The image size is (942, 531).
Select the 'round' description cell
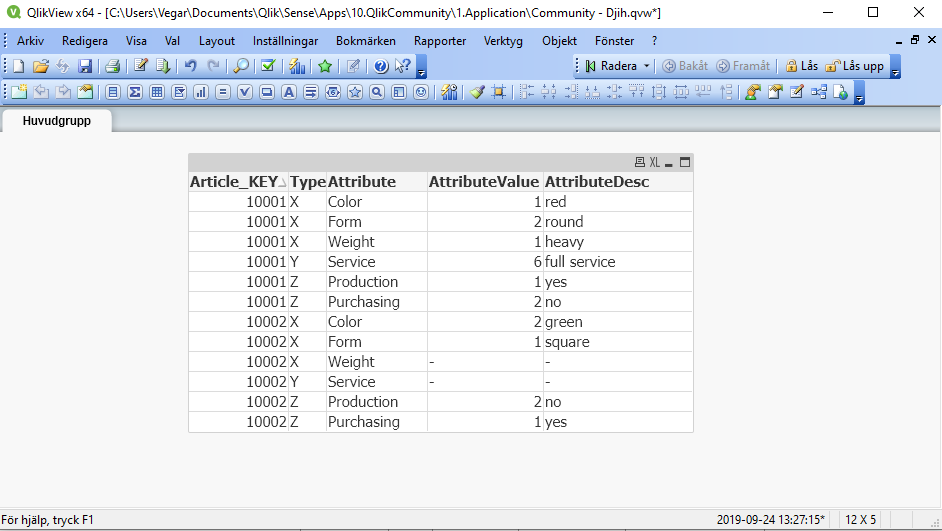(618, 222)
